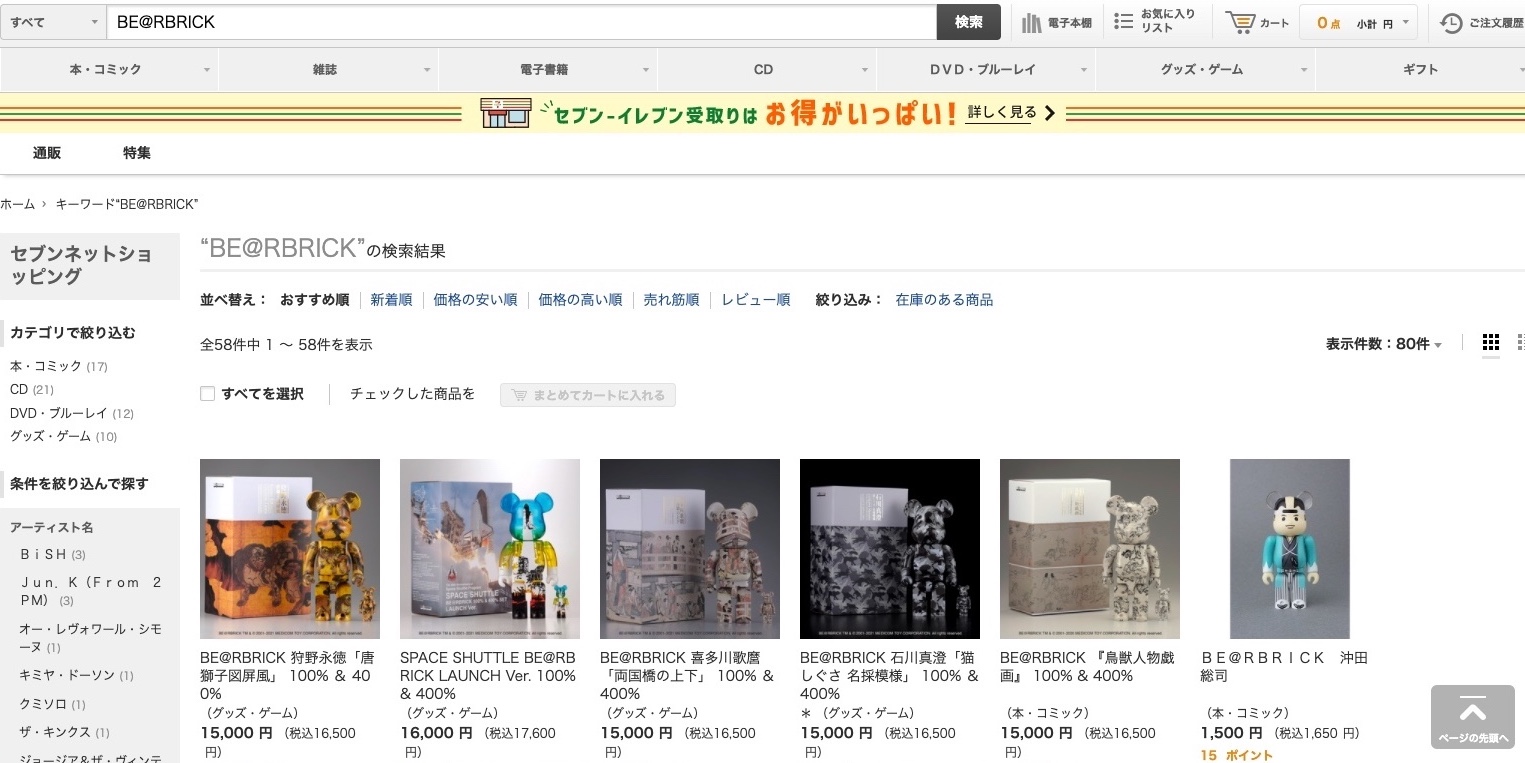Screen dimensions: 1525x763
Task: Filter by artist クミソロ
Action: pos(53,704)
